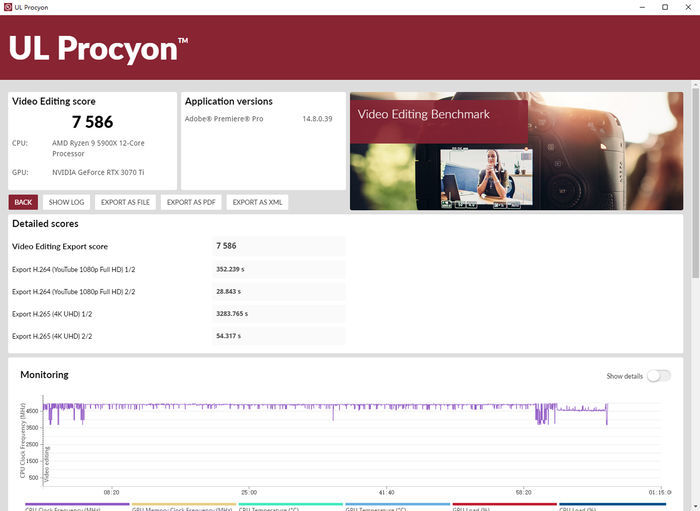This screenshot has width=700, height=511.
Task: Toggle the CPU Clock Frequency legend color
Action: tap(76, 506)
